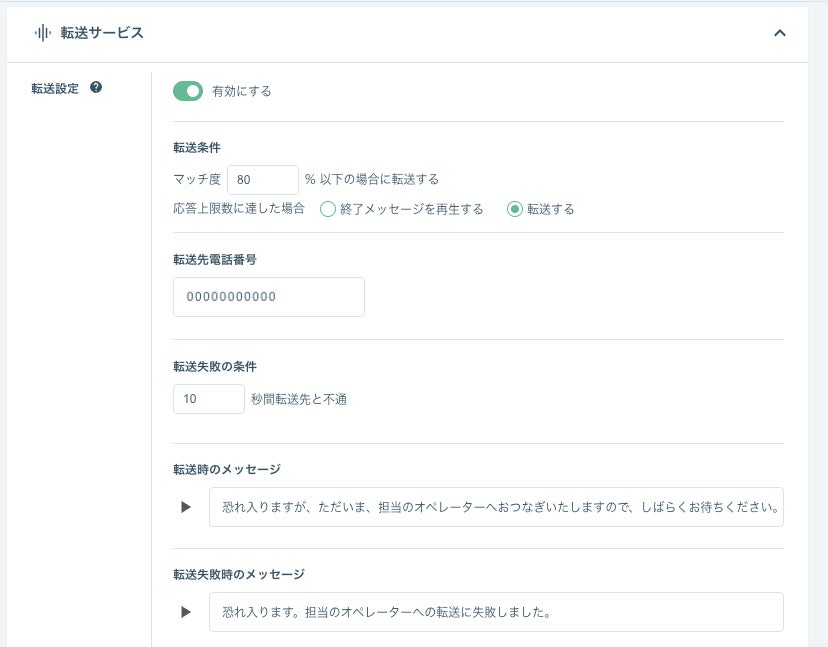Click the マッチ度 percentage input field

click(x=263, y=180)
